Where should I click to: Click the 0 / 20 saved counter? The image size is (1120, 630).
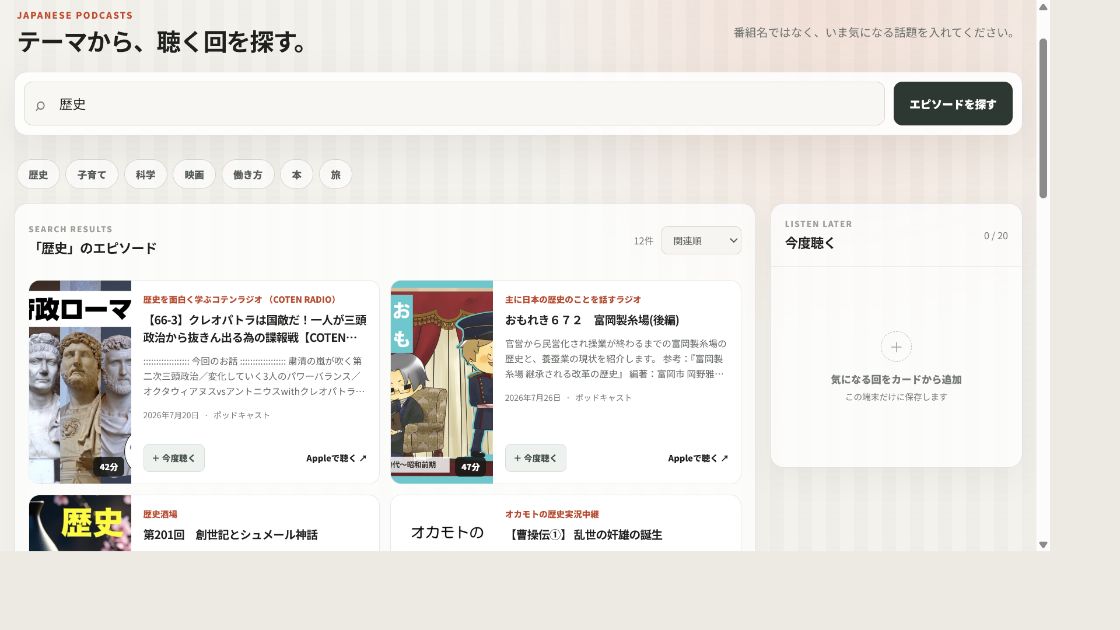click(996, 236)
